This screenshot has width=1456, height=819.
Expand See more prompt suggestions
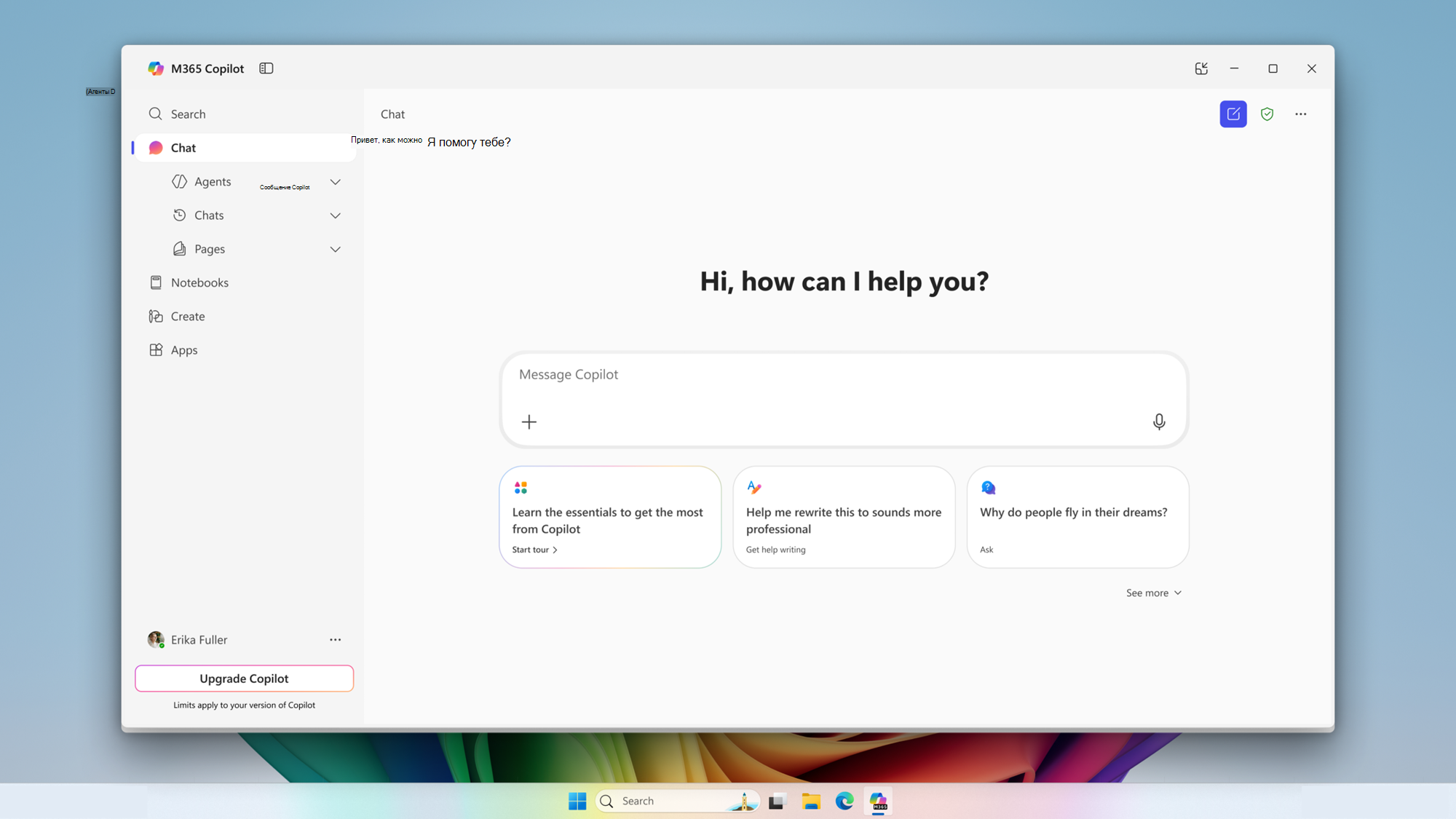coord(1153,593)
